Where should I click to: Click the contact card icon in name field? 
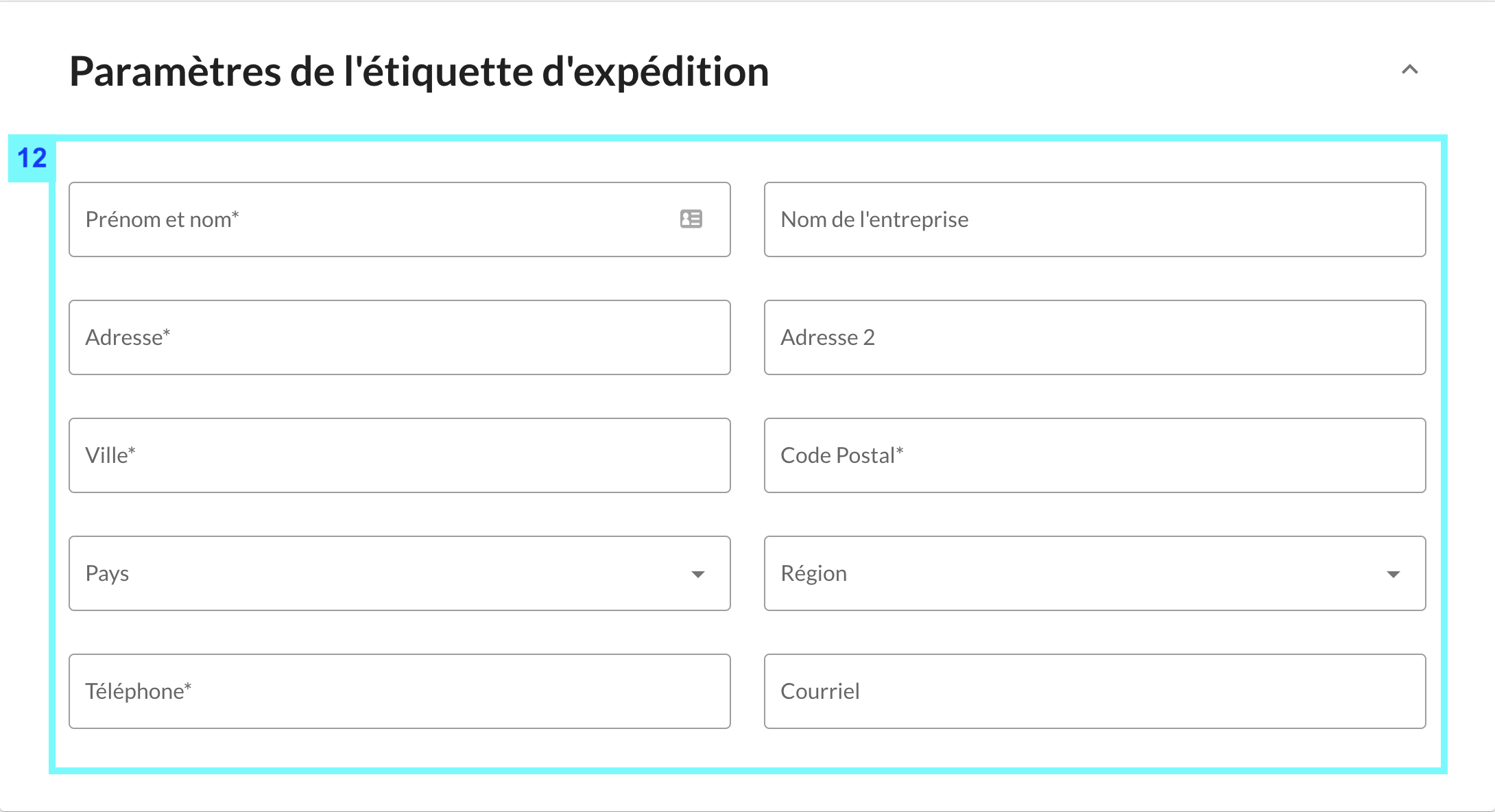pos(691,219)
